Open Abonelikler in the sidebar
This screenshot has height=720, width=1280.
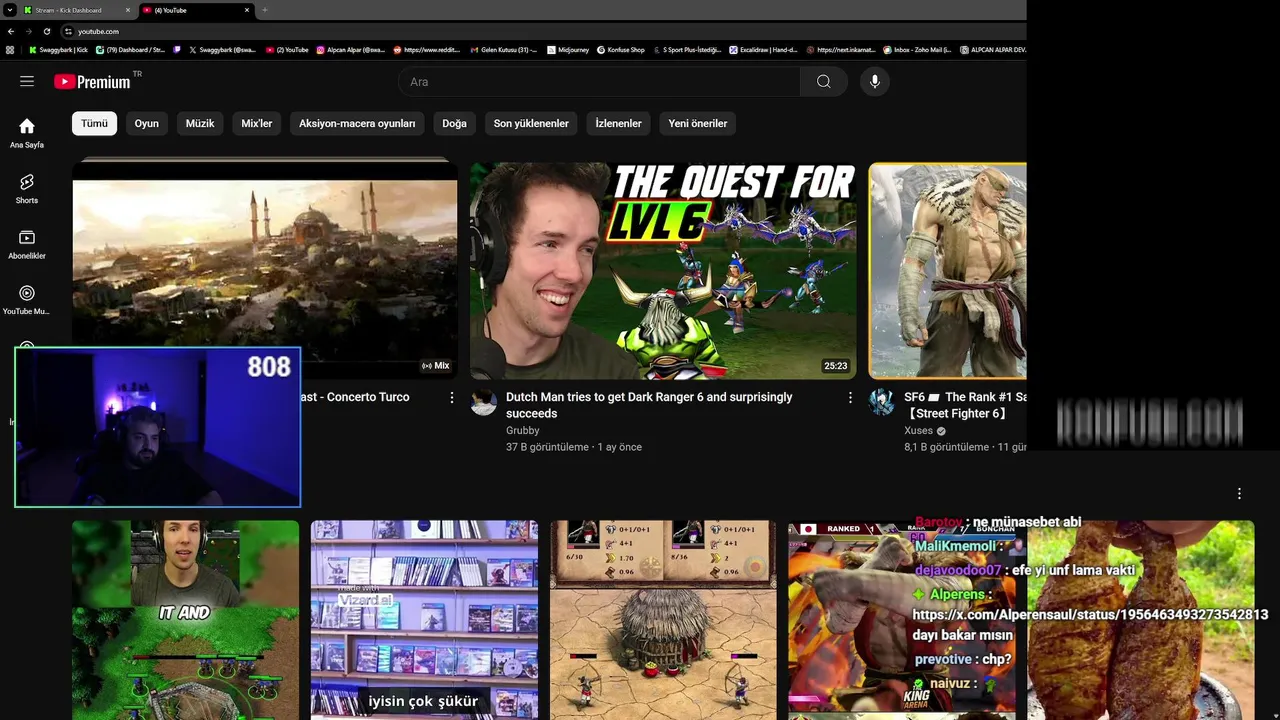tap(27, 244)
